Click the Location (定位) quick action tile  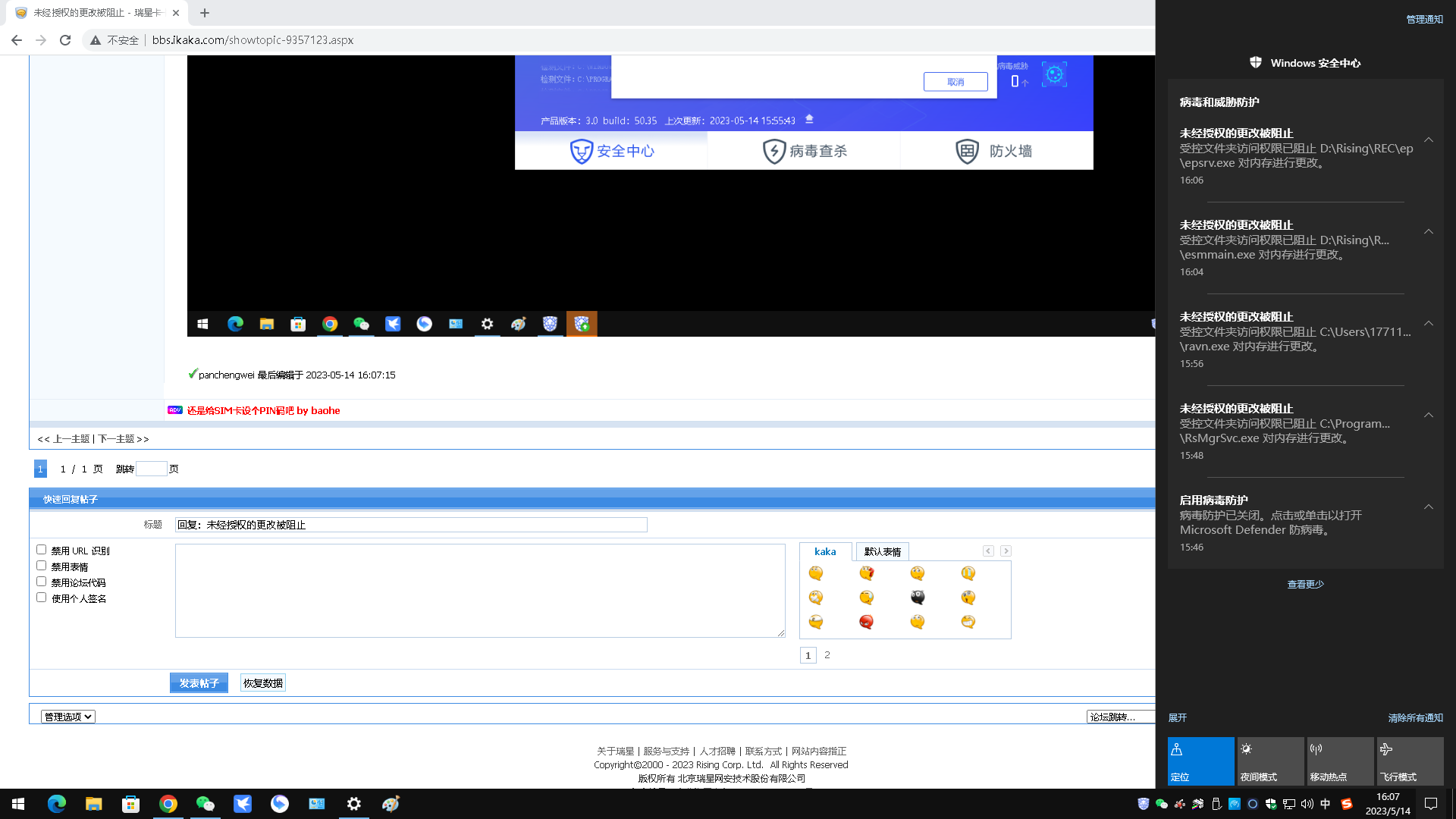[1200, 761]
